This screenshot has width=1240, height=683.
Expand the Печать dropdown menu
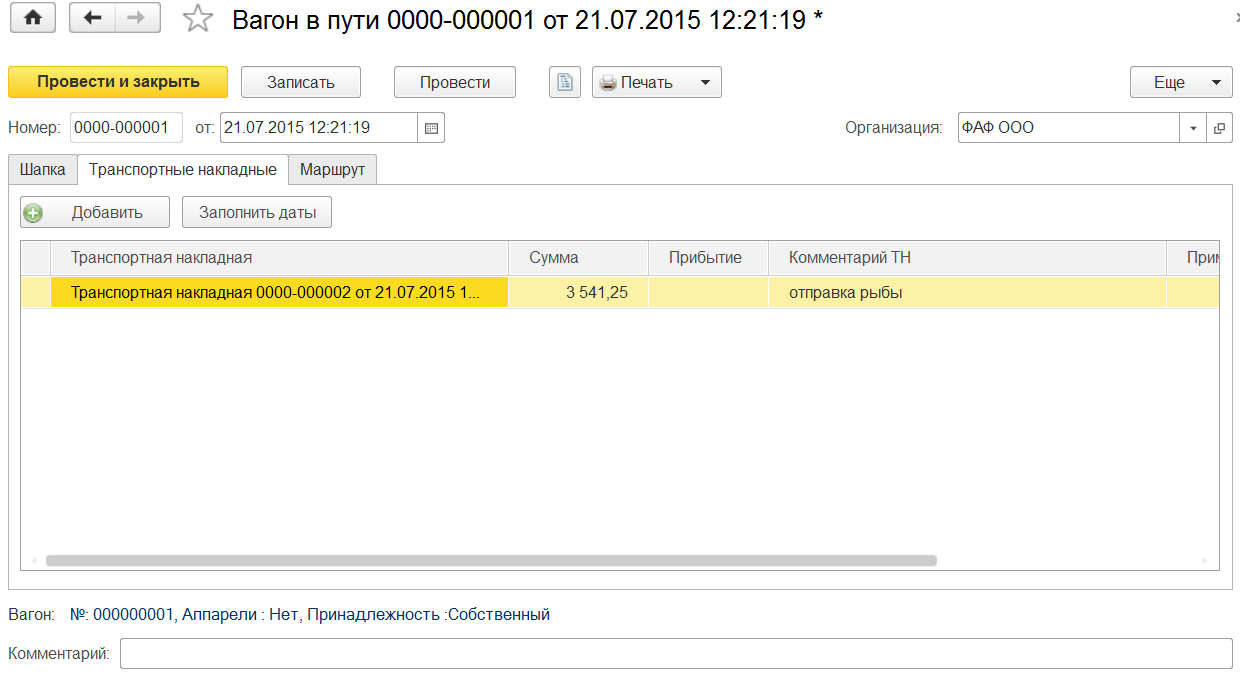[704, 82]
